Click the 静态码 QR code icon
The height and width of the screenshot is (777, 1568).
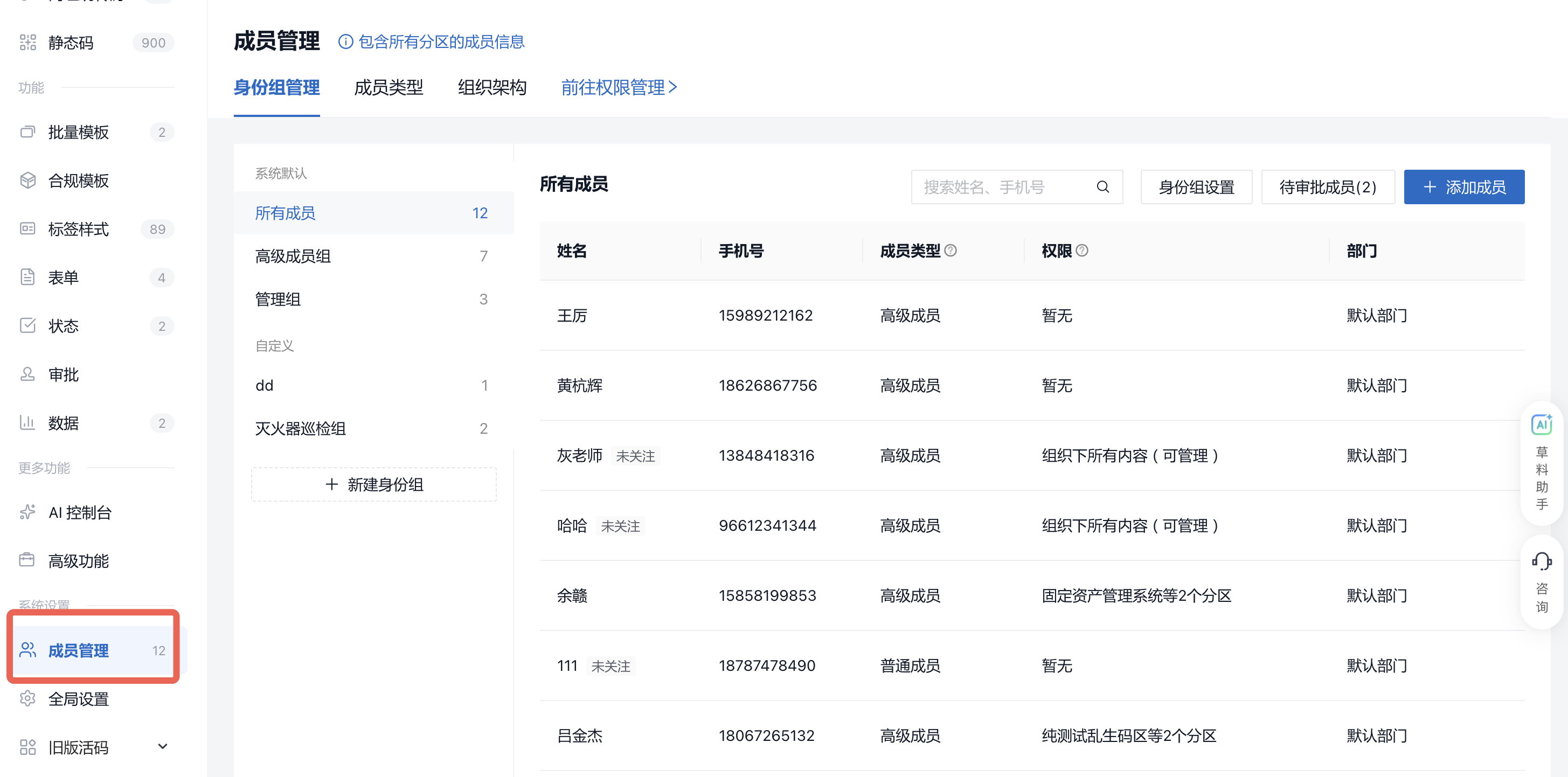[27, 42]
